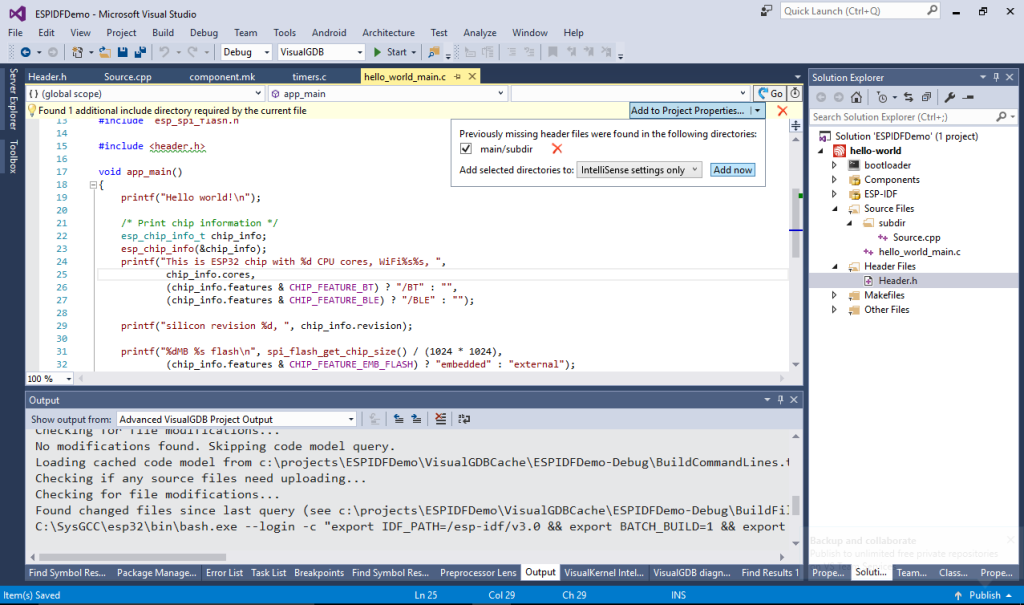The width and height of the screenshot is (1024, 605).
Task: Click the Undo toolbar icon
Action: point(165,52)
